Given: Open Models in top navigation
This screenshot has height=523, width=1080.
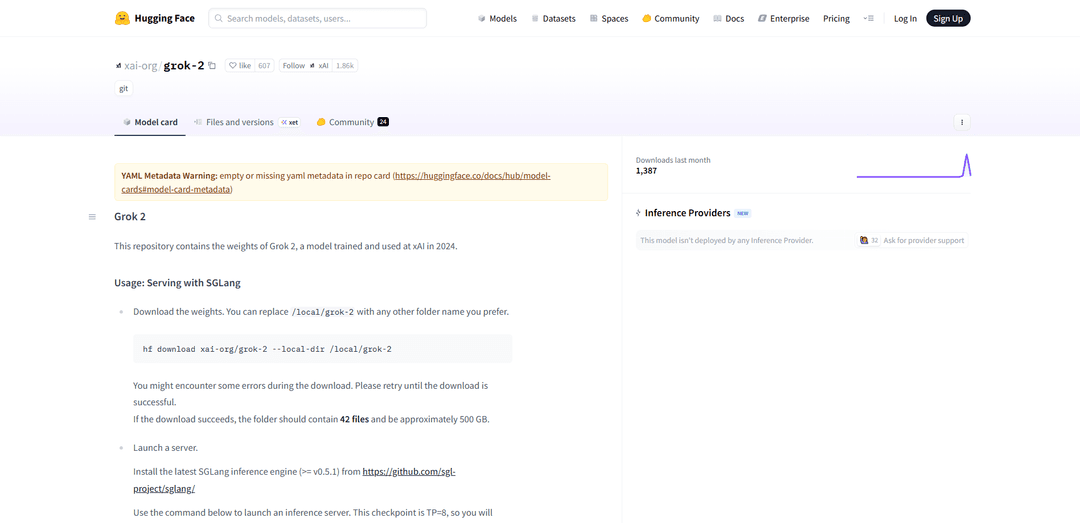Looking at the screenshot, I should point(497,19).
